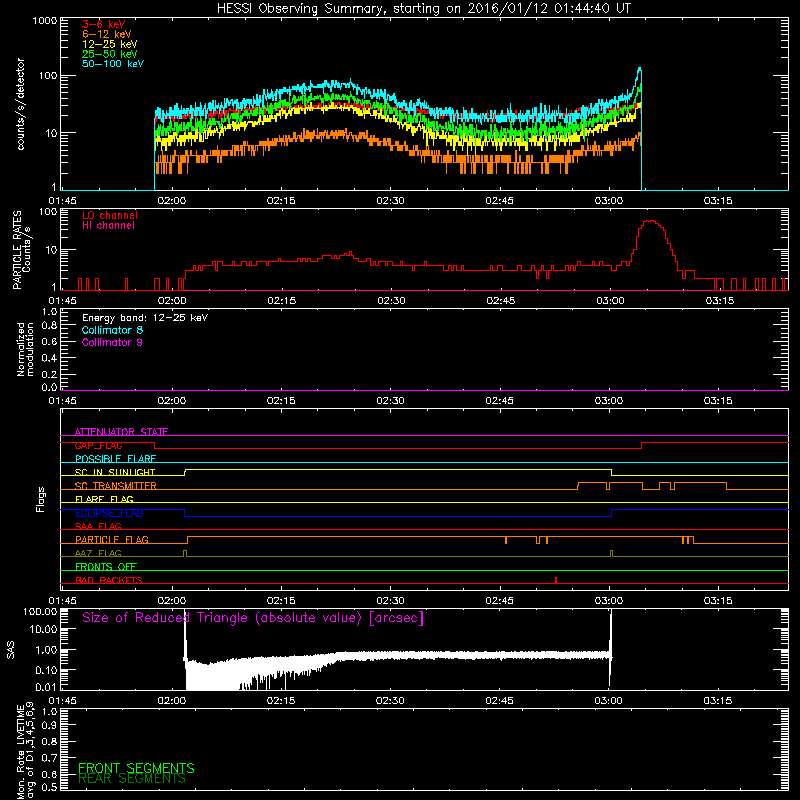Click the green FRONTS_OFF label
Screen dimensions: 800x800
106,567
